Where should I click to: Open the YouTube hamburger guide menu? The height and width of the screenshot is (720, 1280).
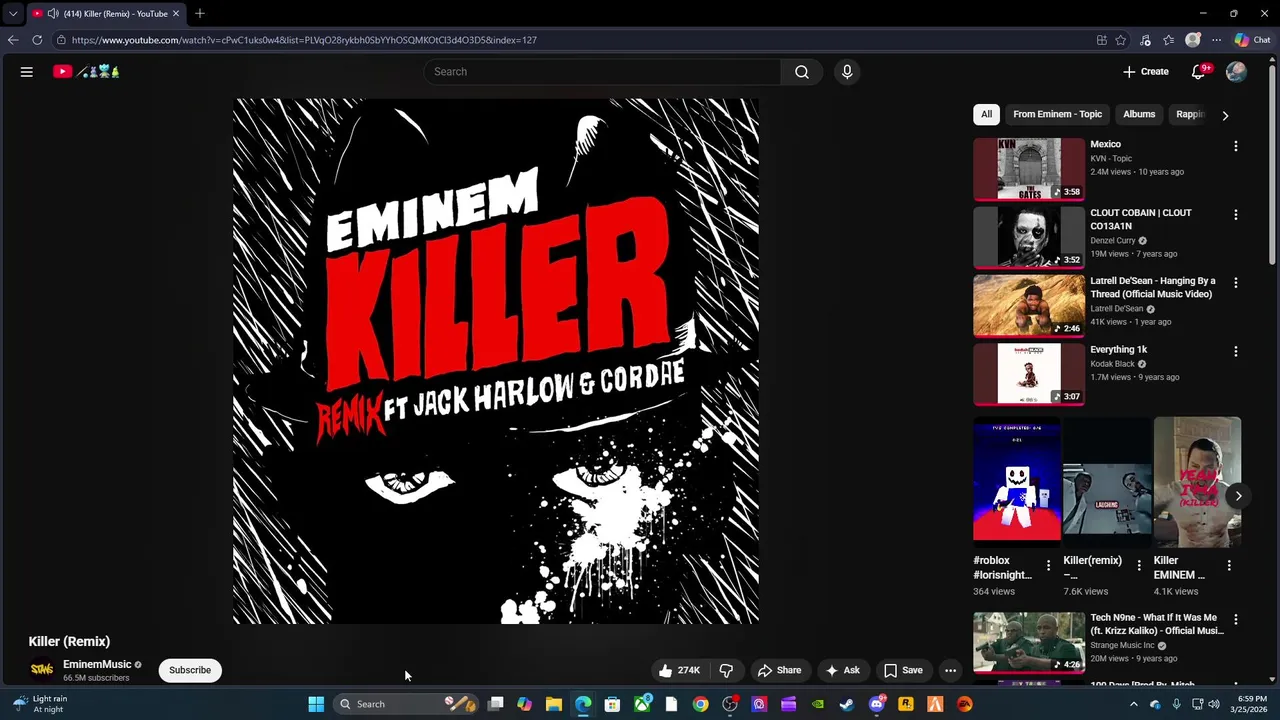point(27,72)
